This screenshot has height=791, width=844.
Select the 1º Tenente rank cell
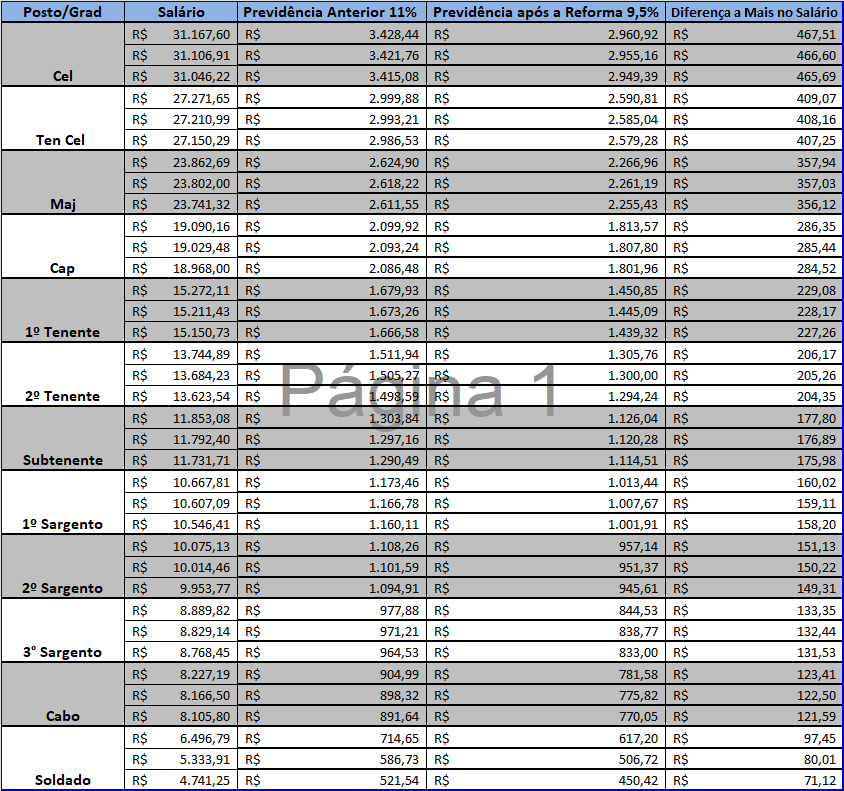pyautogui.click(x=63, y=332)
